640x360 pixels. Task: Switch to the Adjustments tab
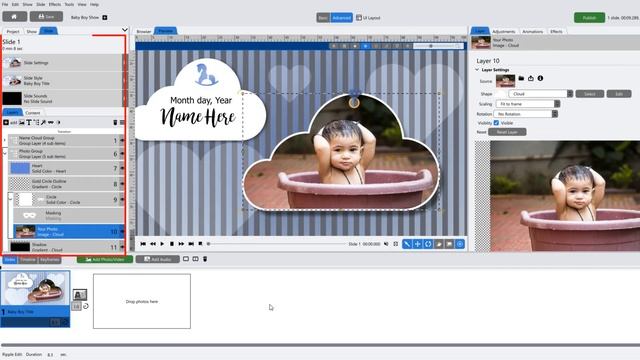click(503, 31)
